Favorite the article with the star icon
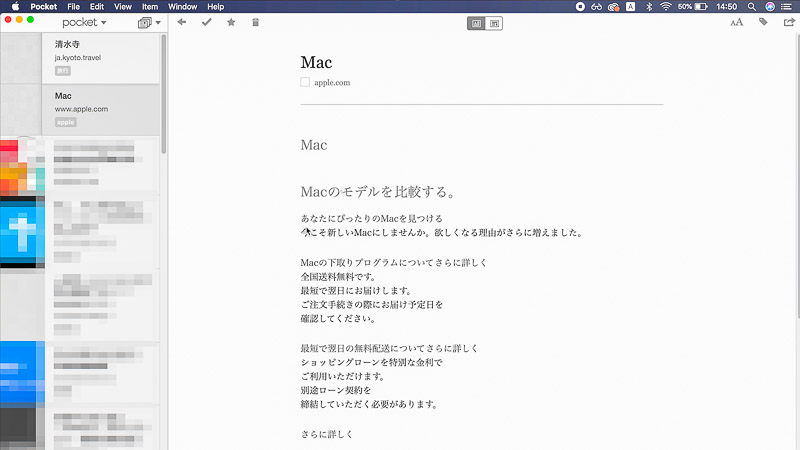Screen dimensions: 800x450 click(x=231, y=22)
